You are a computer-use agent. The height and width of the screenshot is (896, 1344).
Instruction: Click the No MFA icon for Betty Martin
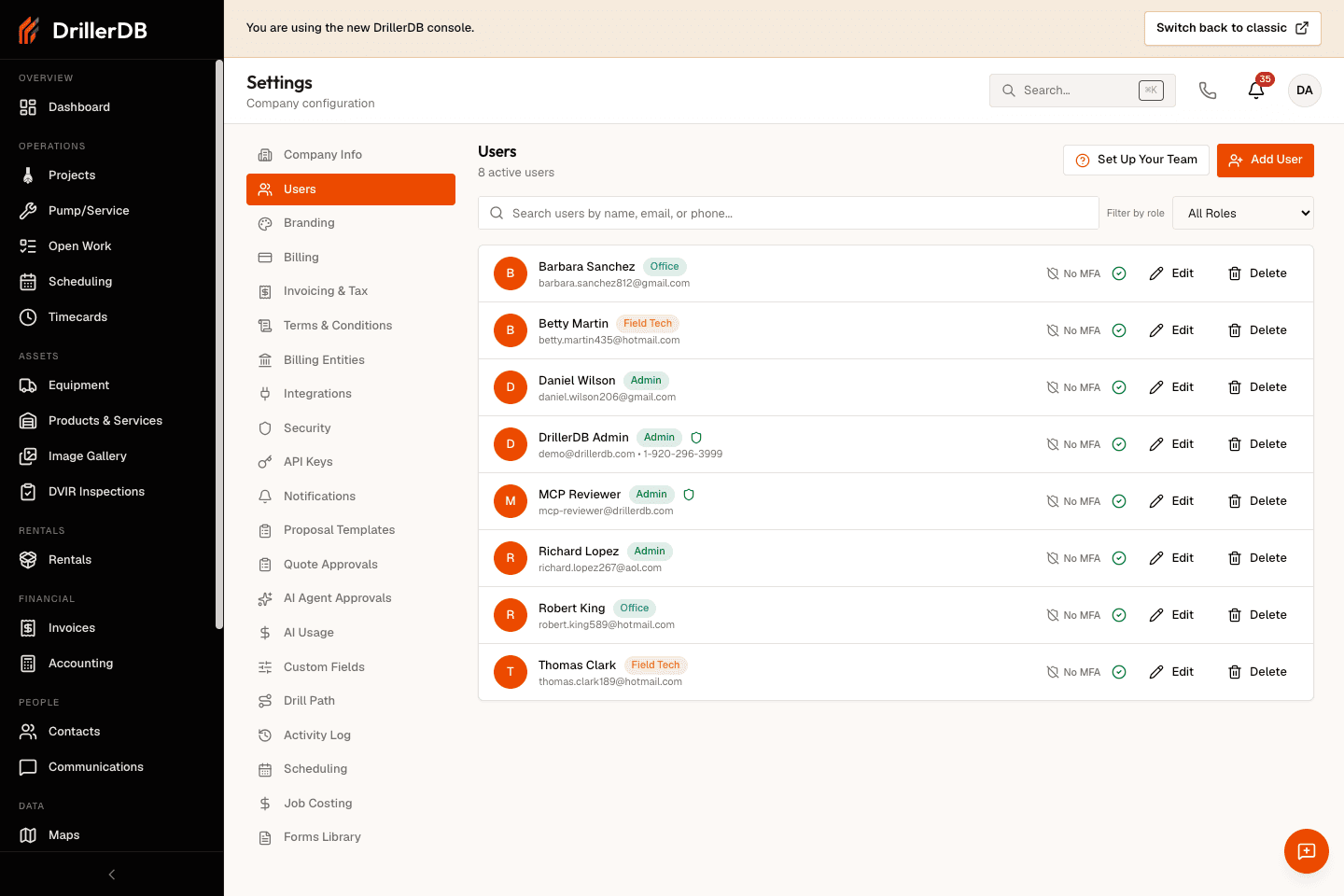coord(1053,330)
